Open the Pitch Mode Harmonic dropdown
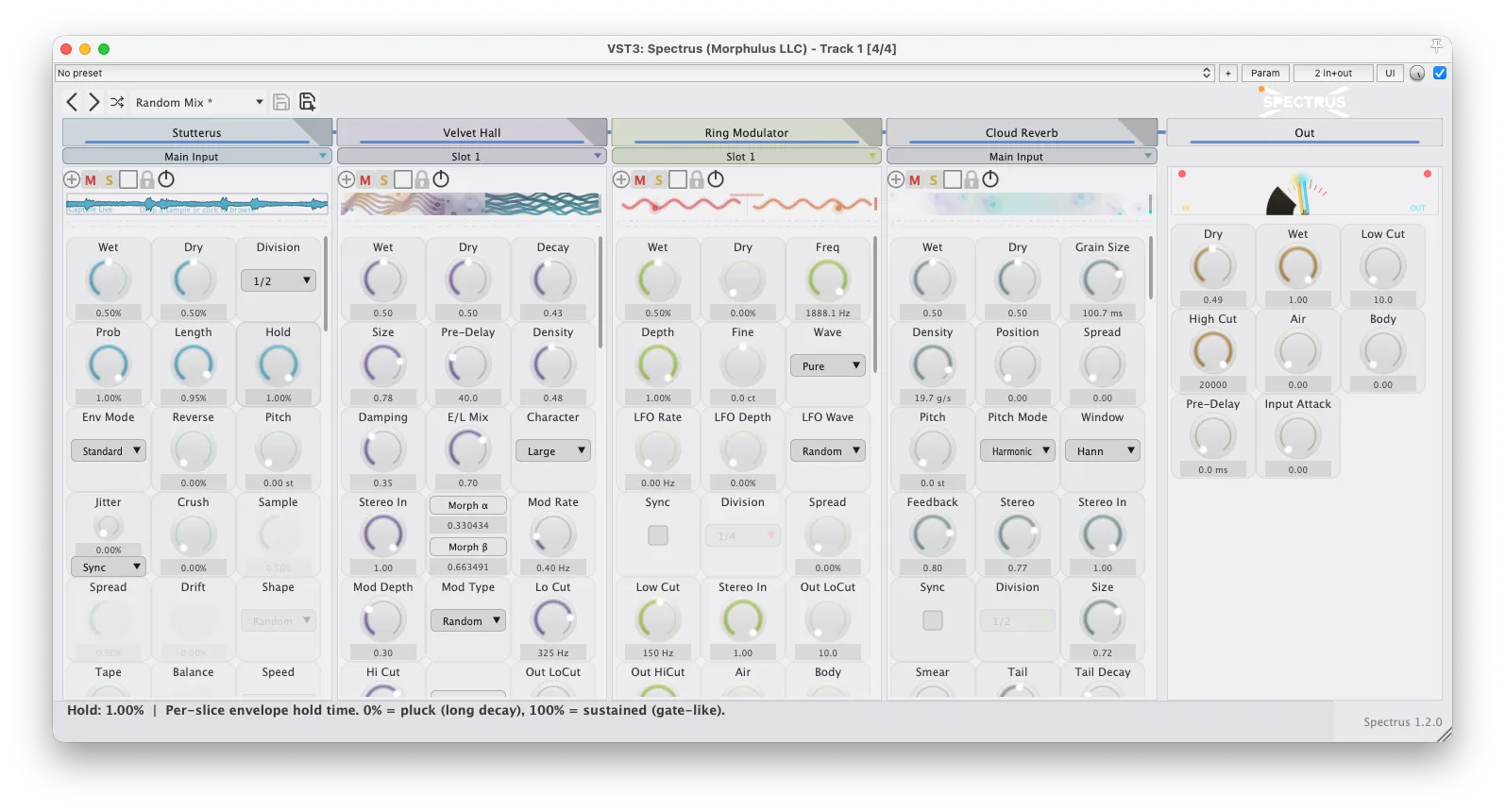 1018,450
